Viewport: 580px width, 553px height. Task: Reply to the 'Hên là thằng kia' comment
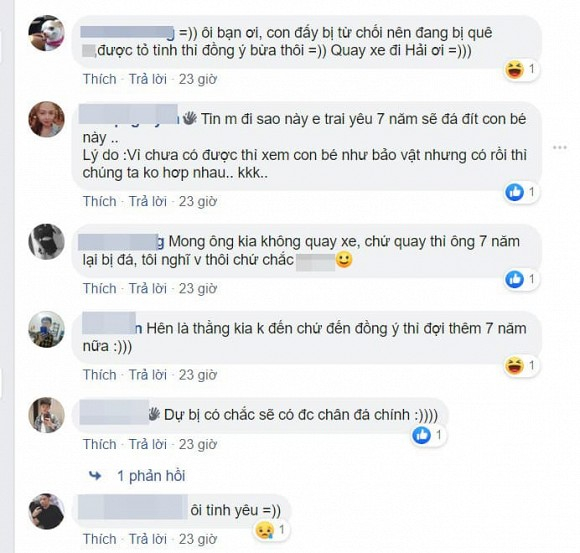pyautogui.click(x=148, y=375)
